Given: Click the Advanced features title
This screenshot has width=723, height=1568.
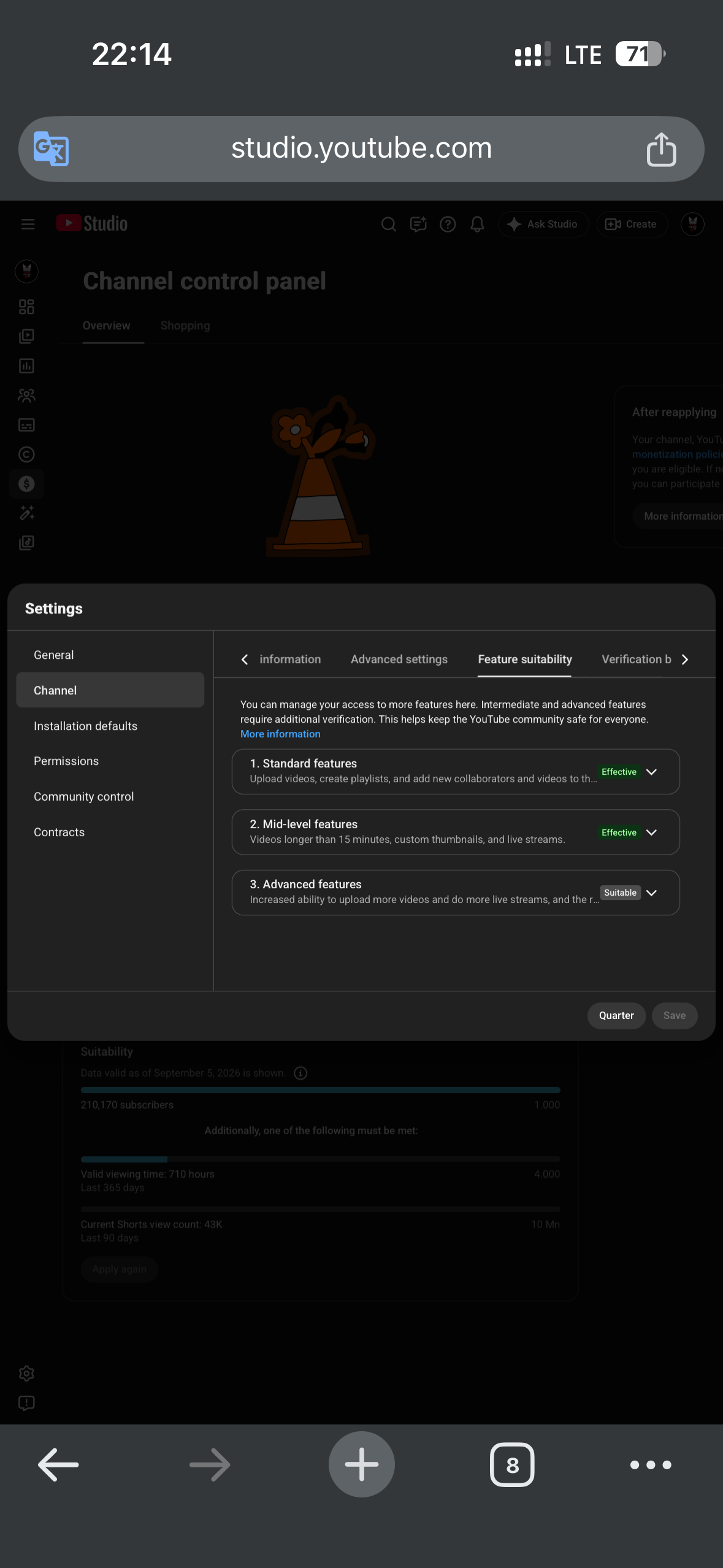Looking at the screenshot, I should click(305, 884).
